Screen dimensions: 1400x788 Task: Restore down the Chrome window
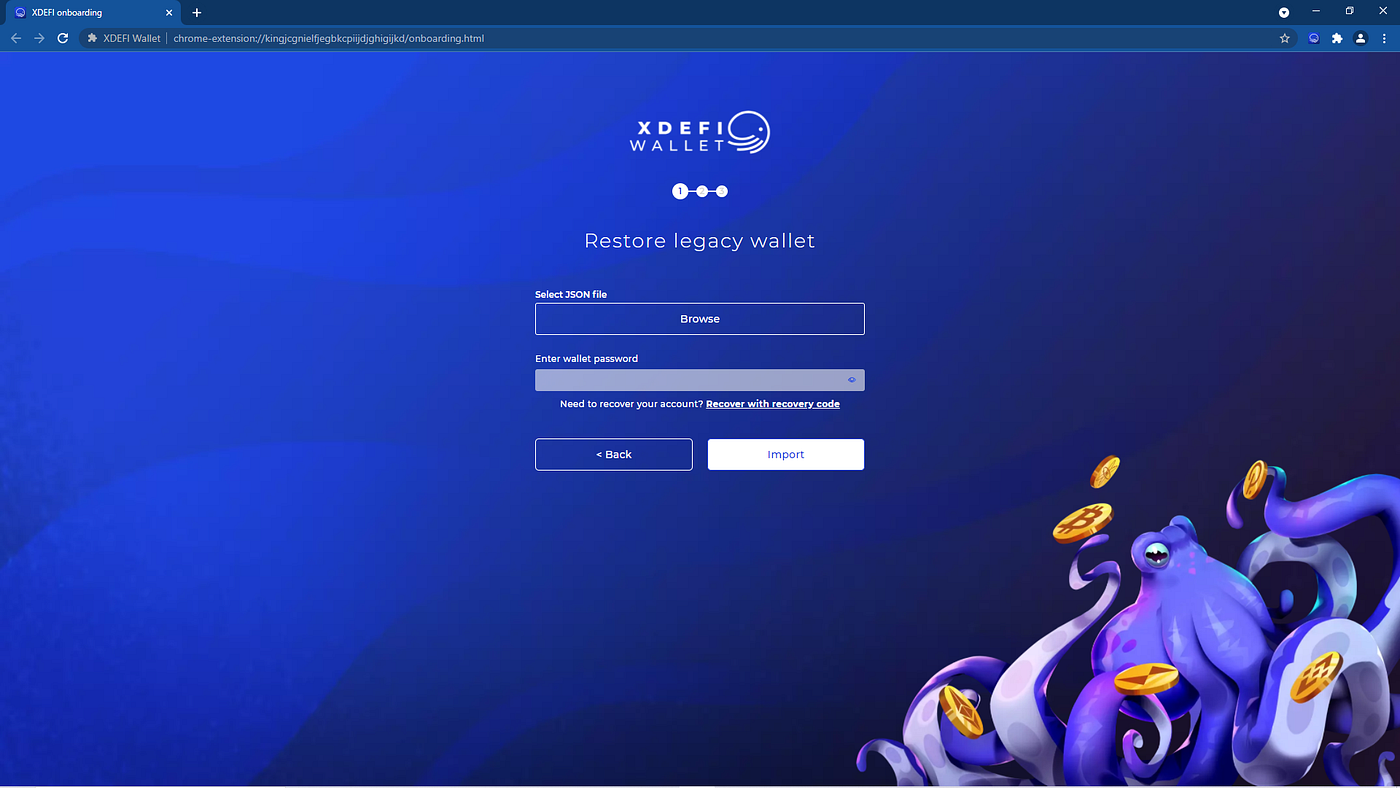tap(1349, 11)
